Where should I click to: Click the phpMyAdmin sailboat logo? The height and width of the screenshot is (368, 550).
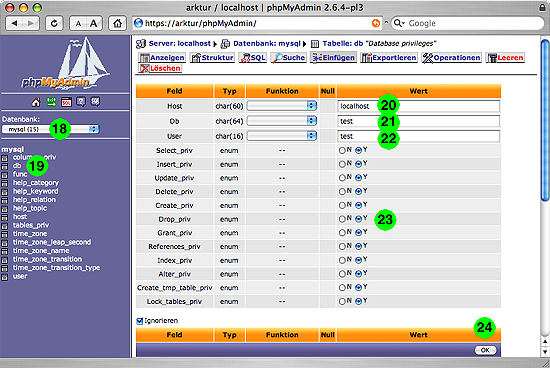(65, 63)
